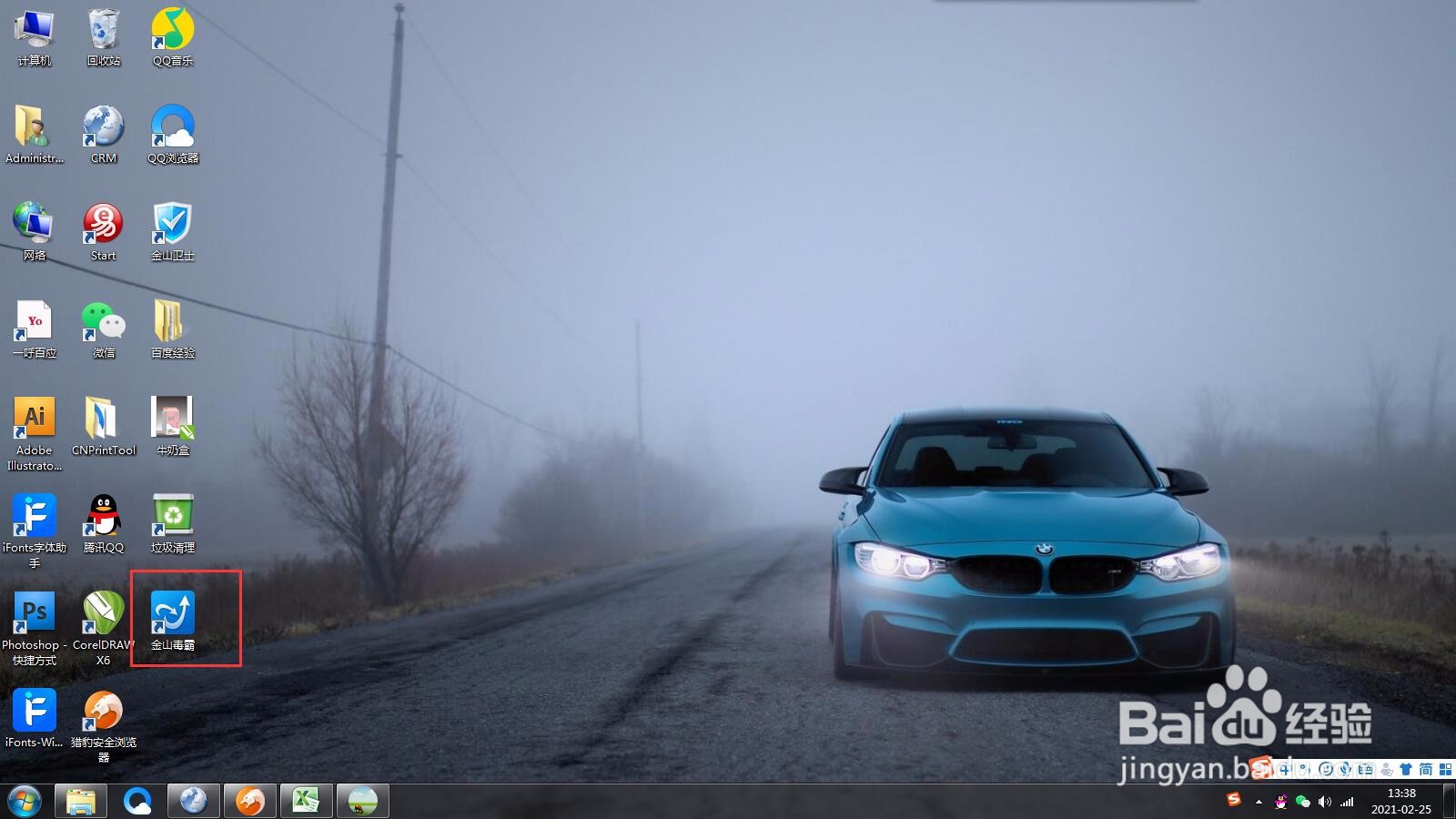Switch to Cheetah browser taskbar button
Screen dimensions: 1456x819
[249, 802]
